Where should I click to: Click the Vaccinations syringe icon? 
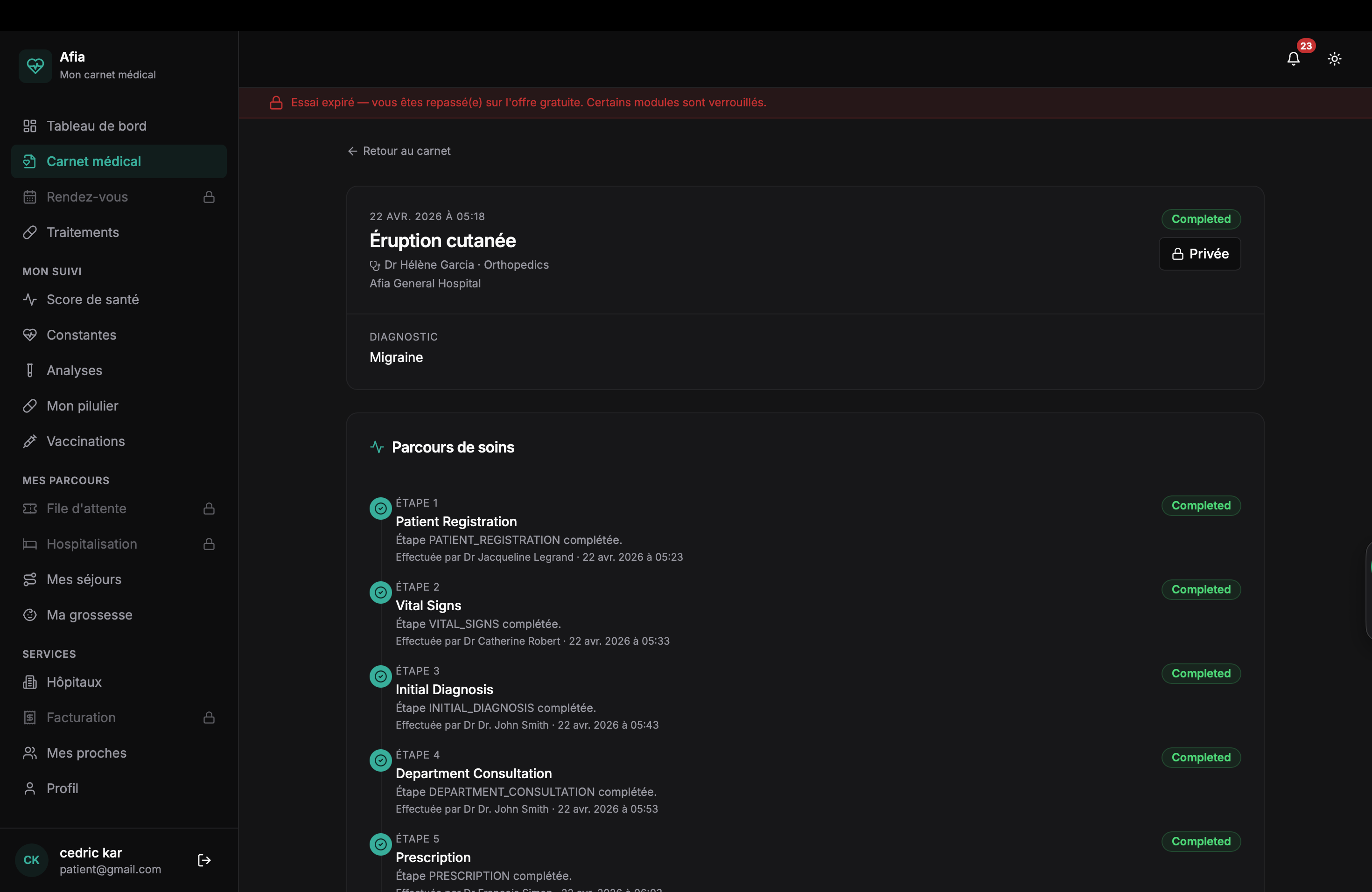click(30, 441)
